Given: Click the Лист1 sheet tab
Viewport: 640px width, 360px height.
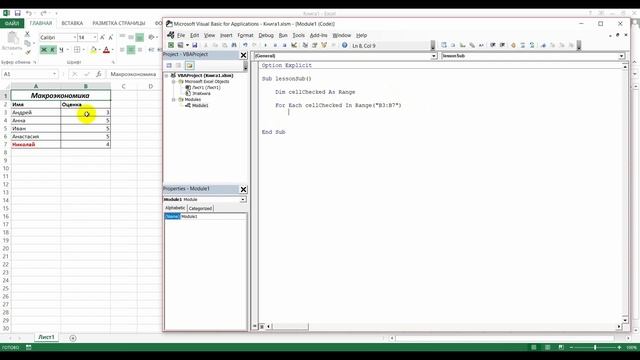Looking at the screenshot, I should click(46, 337).
